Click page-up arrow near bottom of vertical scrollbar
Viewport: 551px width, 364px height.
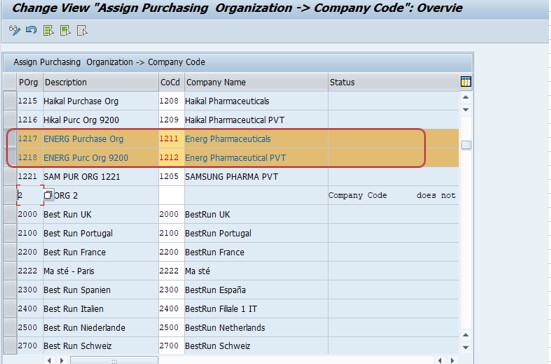pos(466,335)
